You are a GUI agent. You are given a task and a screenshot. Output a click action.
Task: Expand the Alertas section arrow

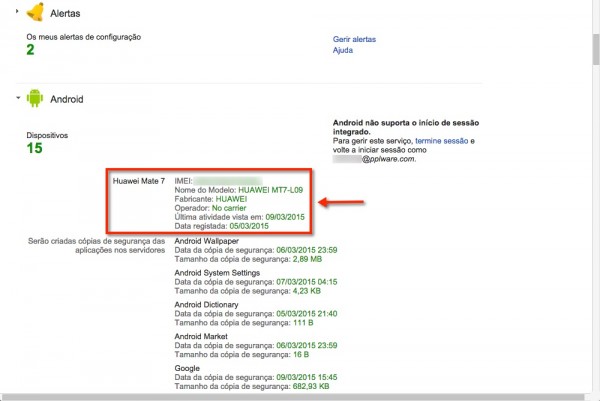pos(17,11)
